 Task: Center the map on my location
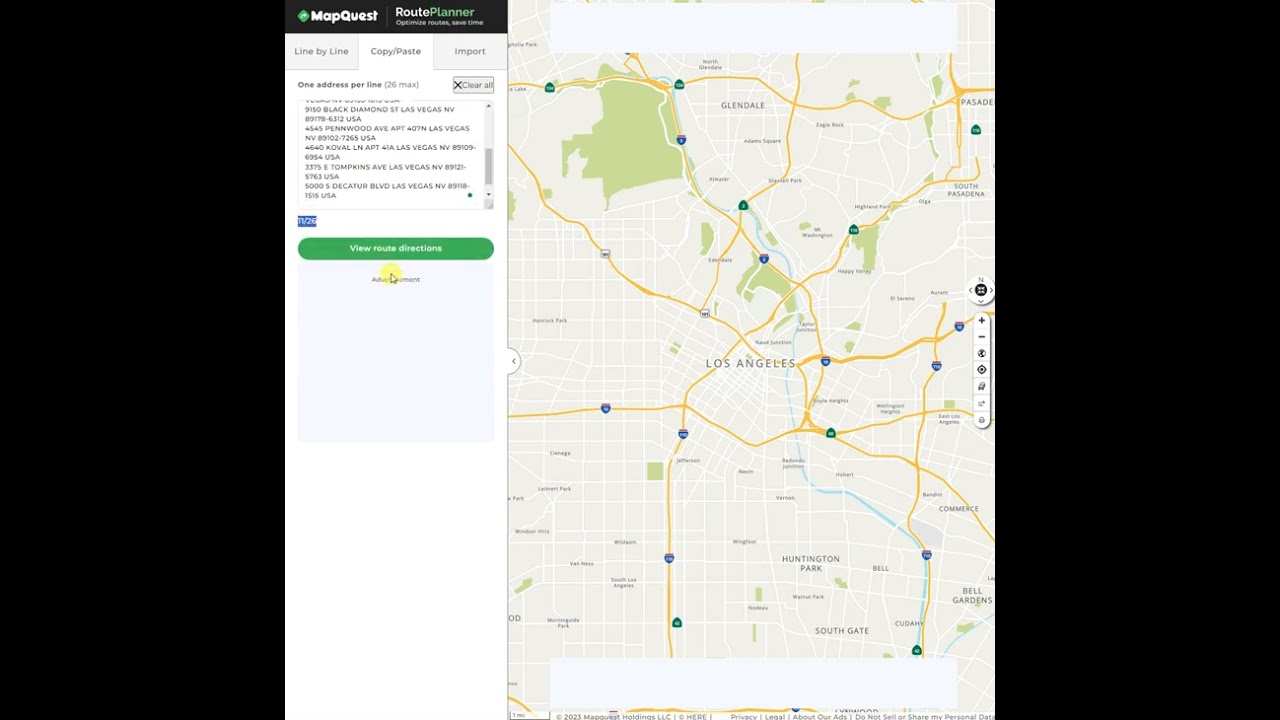tap(981, 370)
